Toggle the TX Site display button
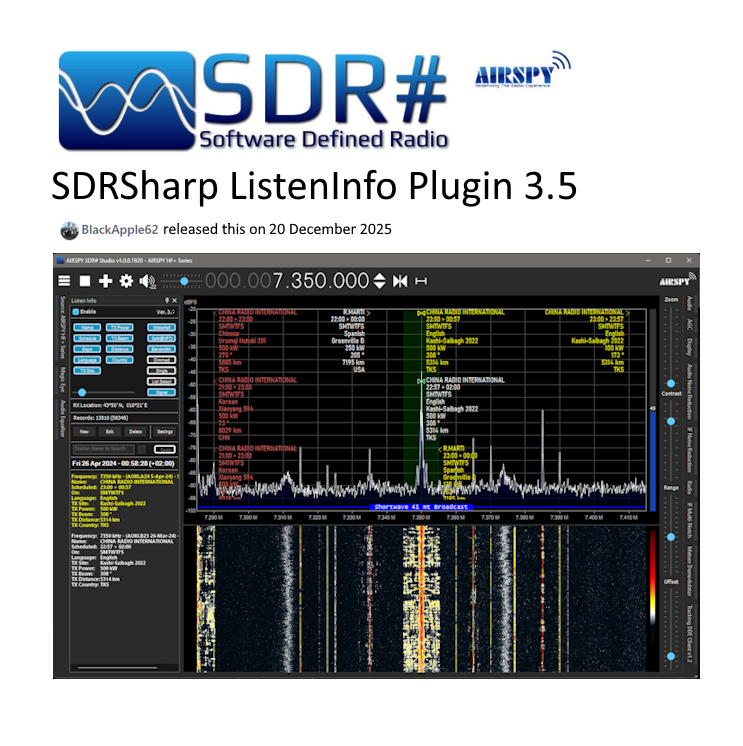The width and height of the screenshot is (743, 746). 87,371
